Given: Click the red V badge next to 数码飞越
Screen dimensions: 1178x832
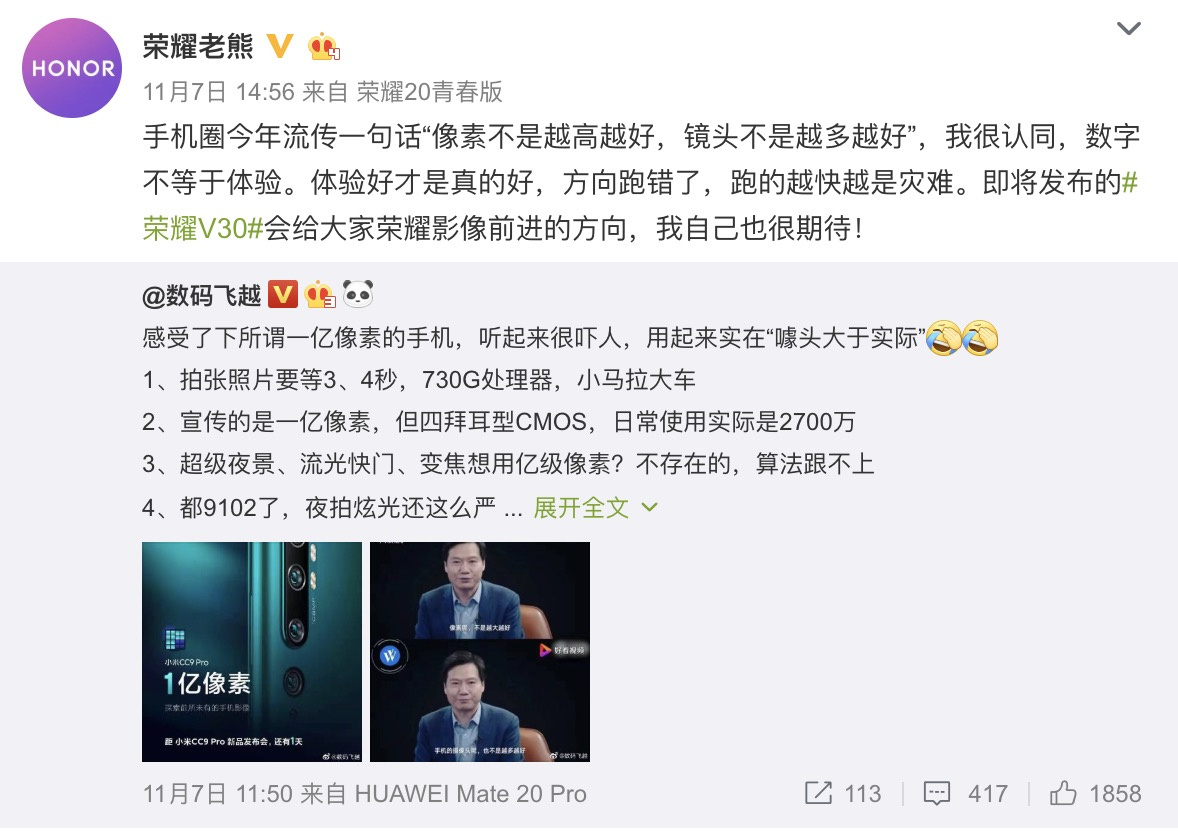Looking at the screenshot, I should click(282, 295).
